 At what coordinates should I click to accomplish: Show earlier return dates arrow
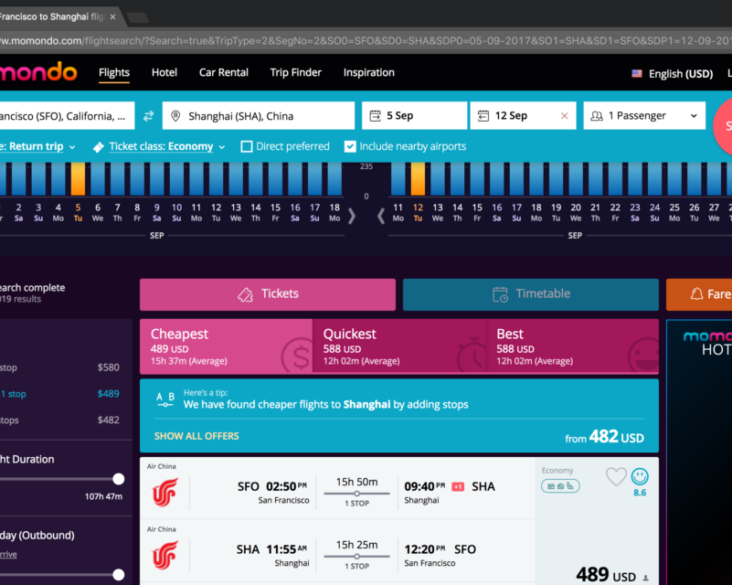click(381, 216)
